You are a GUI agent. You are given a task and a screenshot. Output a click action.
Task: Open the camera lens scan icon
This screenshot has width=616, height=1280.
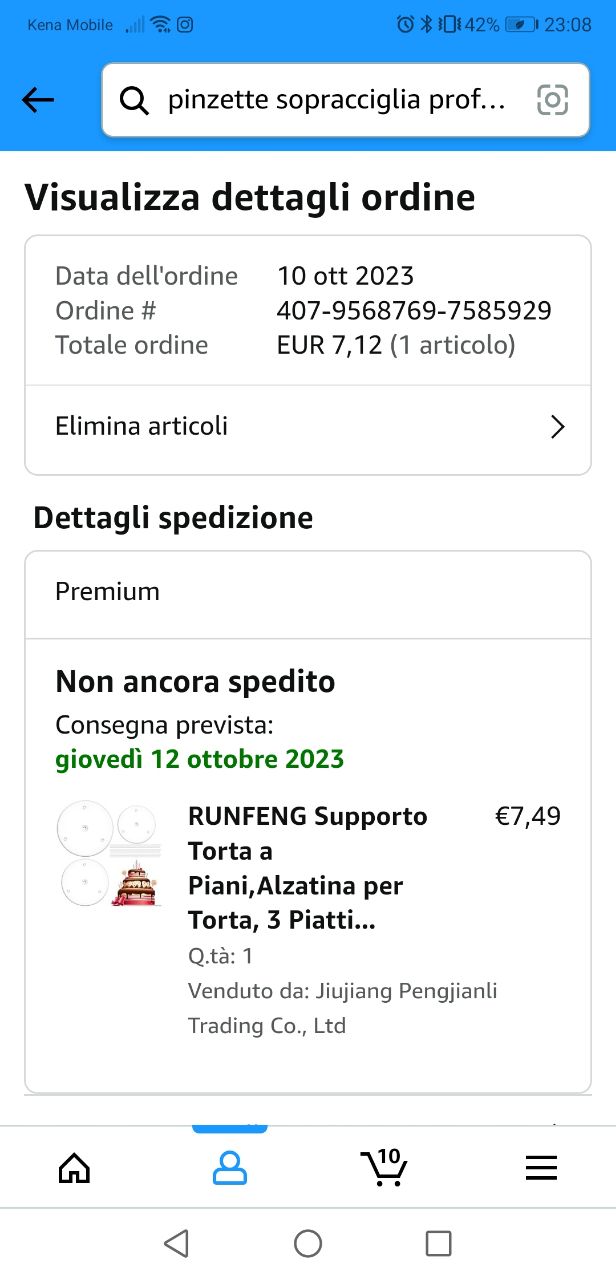pyautogui.click(x=552, y=100)
